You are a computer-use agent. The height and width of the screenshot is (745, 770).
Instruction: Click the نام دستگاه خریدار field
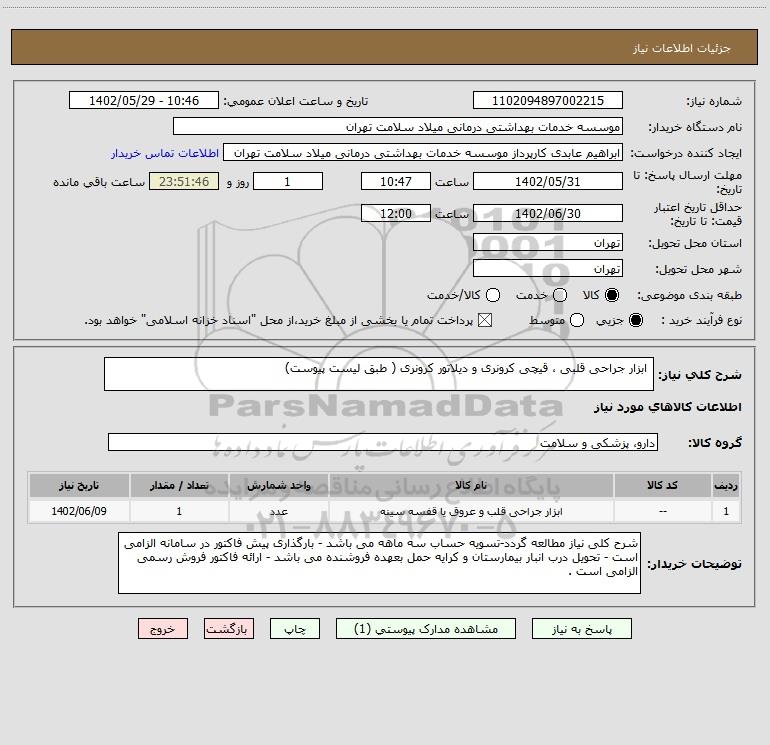tap(398, 126)
